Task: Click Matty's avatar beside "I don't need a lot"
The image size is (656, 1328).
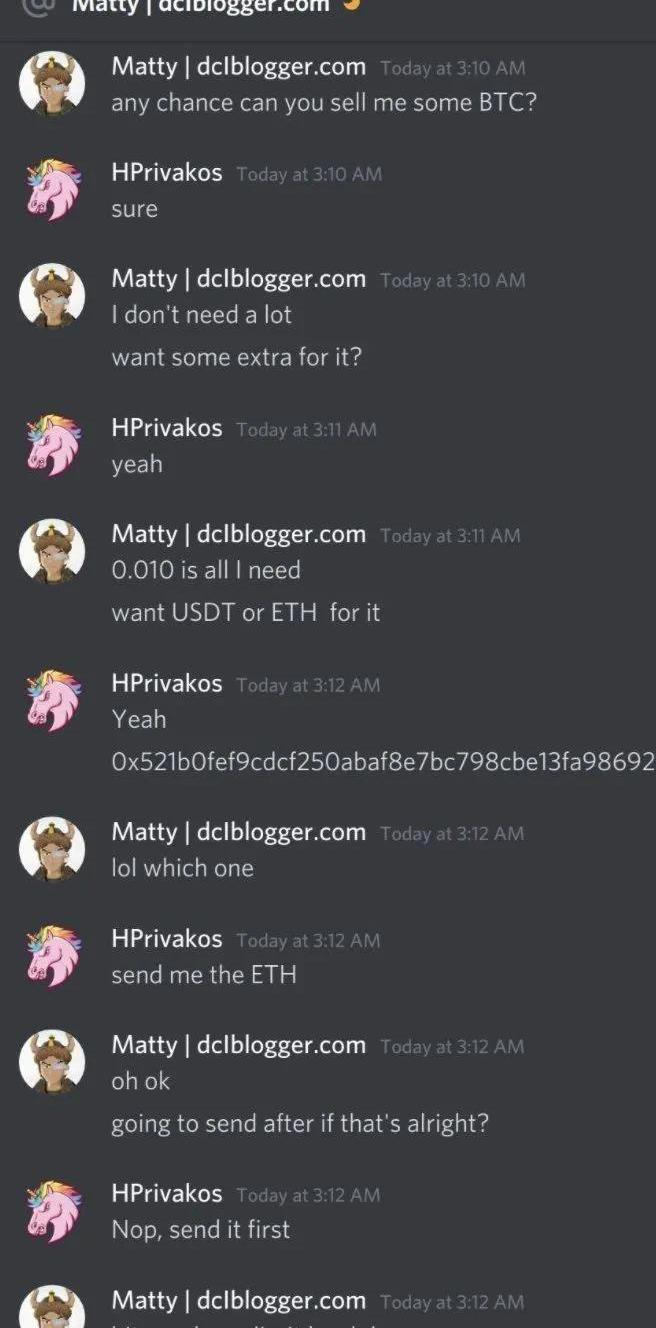Action: [x=52, y=296]
